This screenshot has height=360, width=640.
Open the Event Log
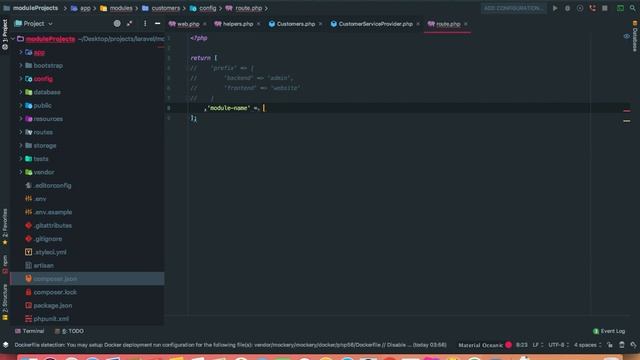609,331
